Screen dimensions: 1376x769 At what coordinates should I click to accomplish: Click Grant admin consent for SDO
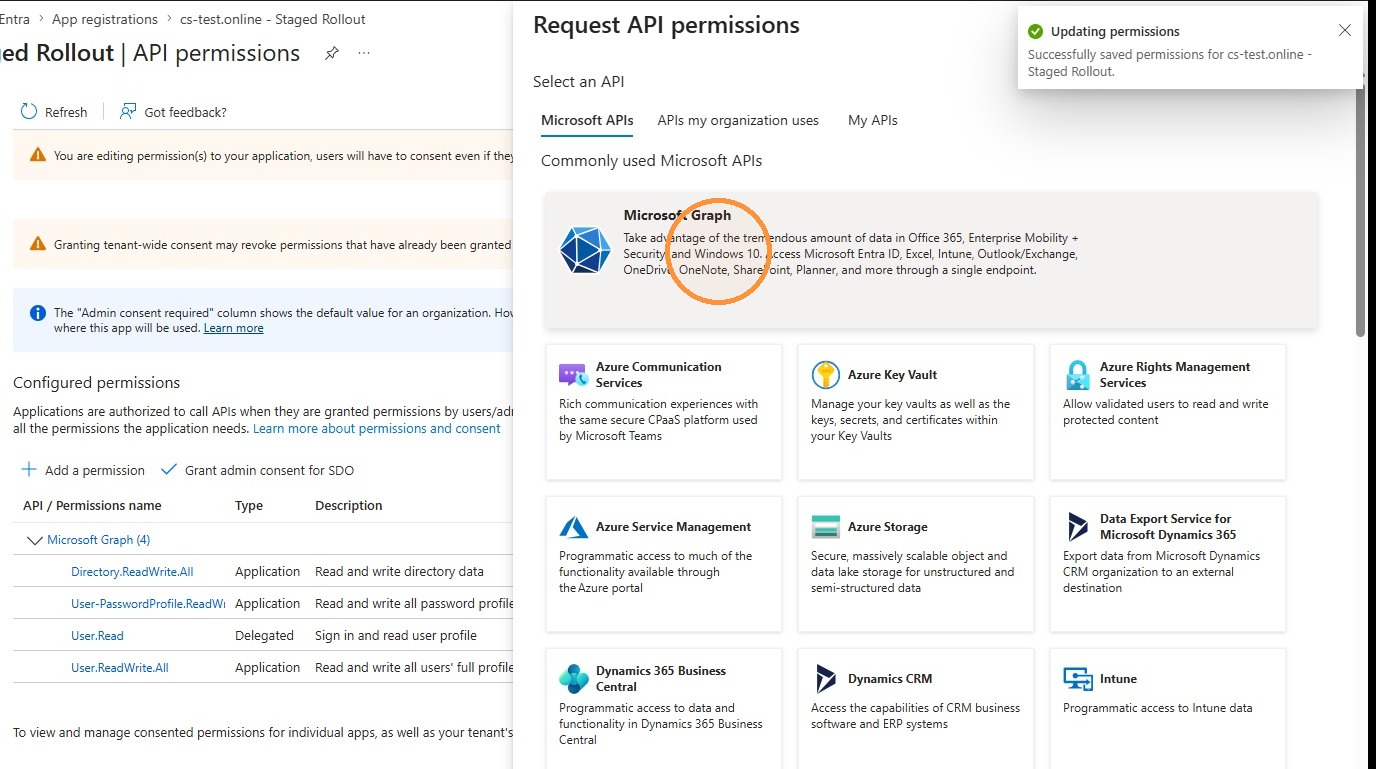tap(257, 470)
